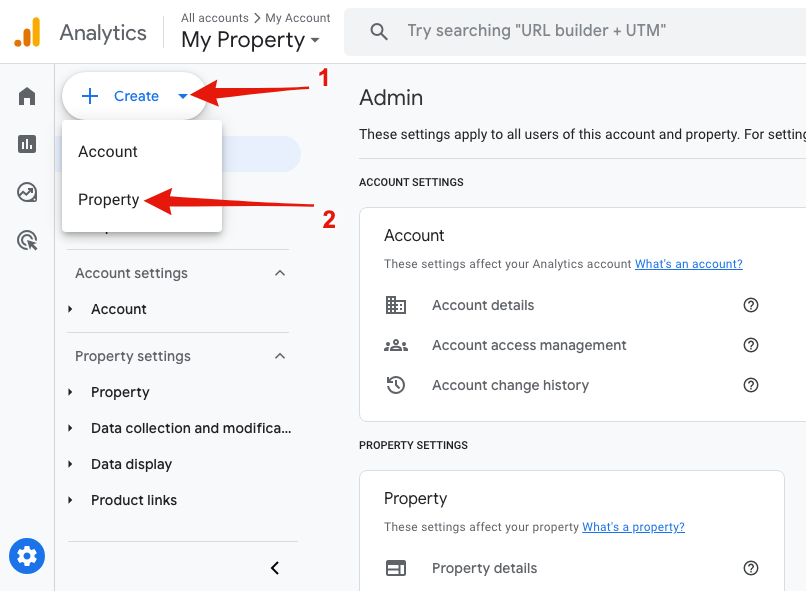This screenshot has height=591, width=806.
Task: Open help for Property details
Action: point(750,568)
